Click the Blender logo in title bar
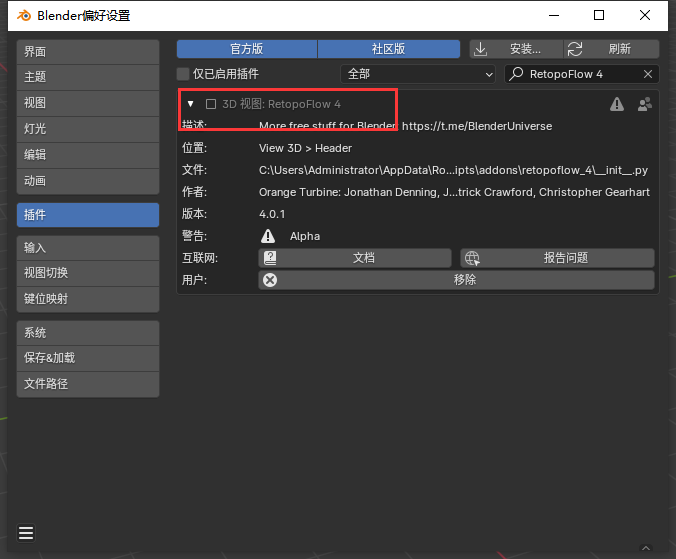This screenshot has height=559, width=676. [24, 16]
